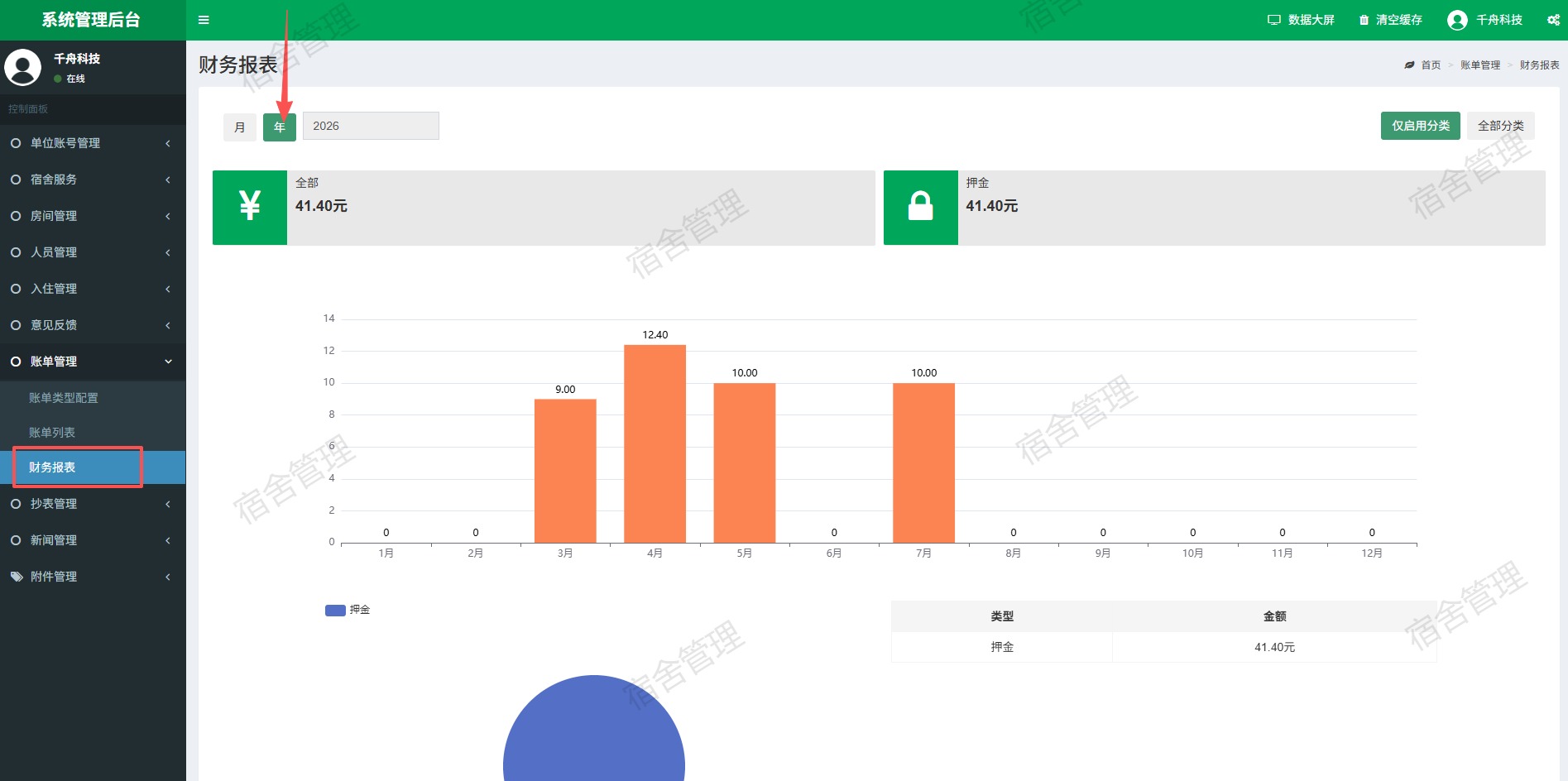Click the 系统管理后台 logo title
1568x781 pixels.
[x=91, y=20]
